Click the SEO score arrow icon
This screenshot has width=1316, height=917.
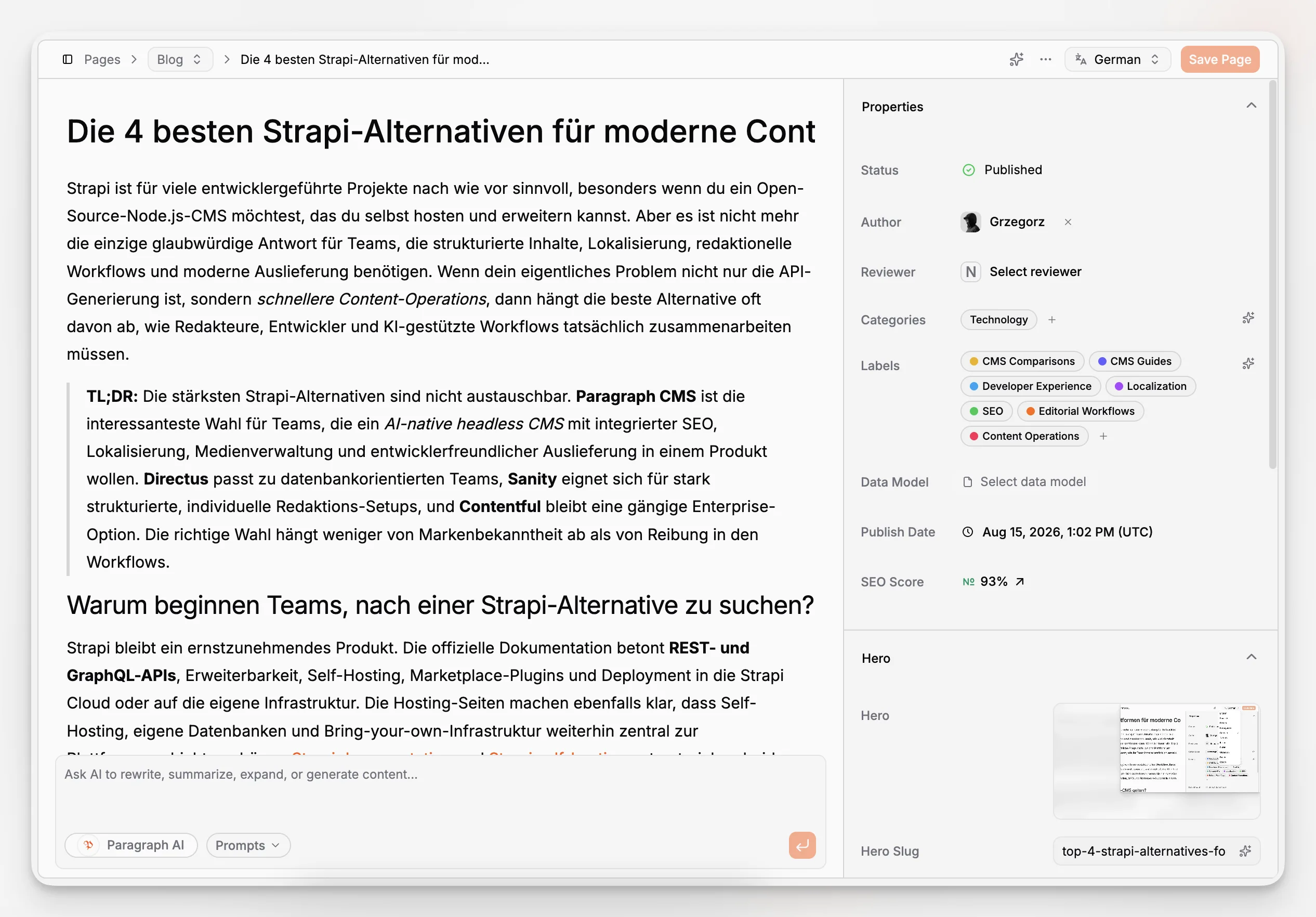click(1020, 582)
